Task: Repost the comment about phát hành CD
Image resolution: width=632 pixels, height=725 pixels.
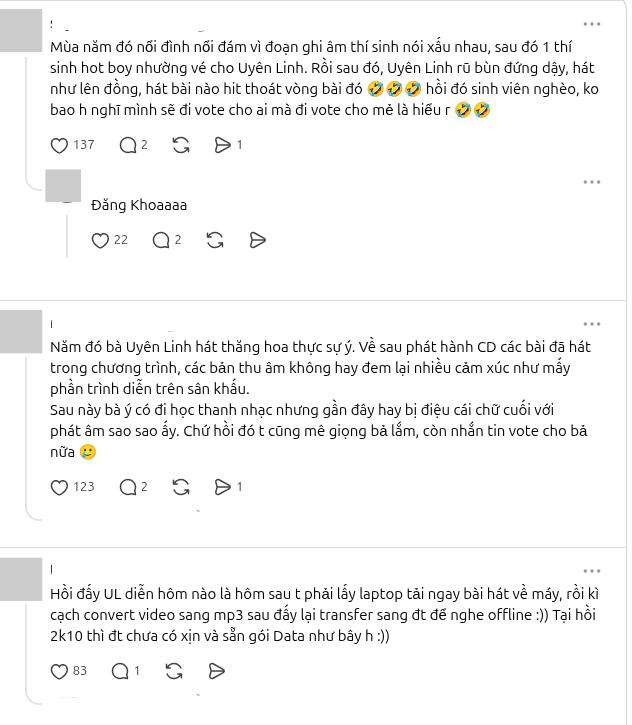Action: 181,487
